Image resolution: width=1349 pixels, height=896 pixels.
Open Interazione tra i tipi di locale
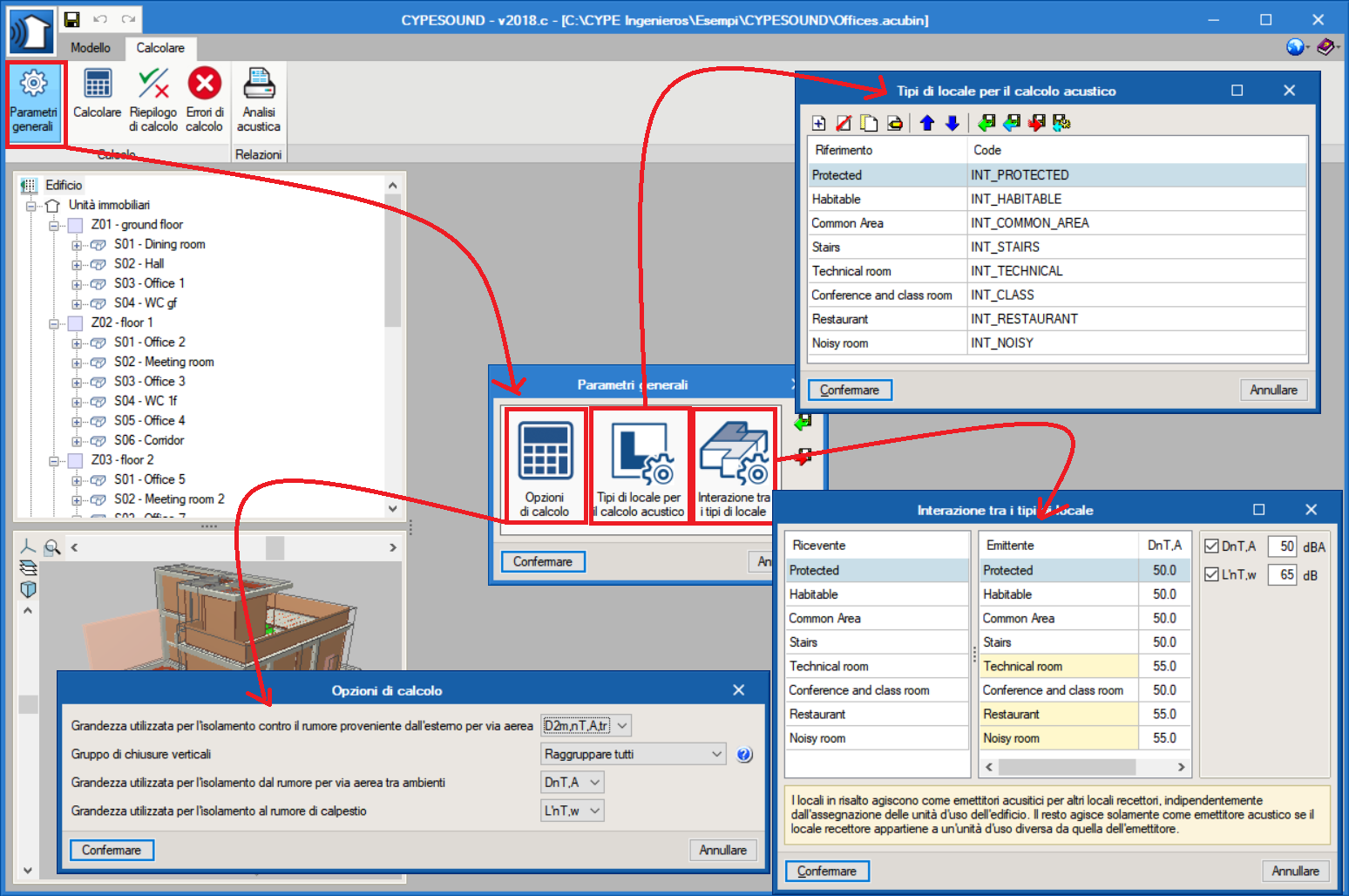pyautogui.click(x=734, y=465)
